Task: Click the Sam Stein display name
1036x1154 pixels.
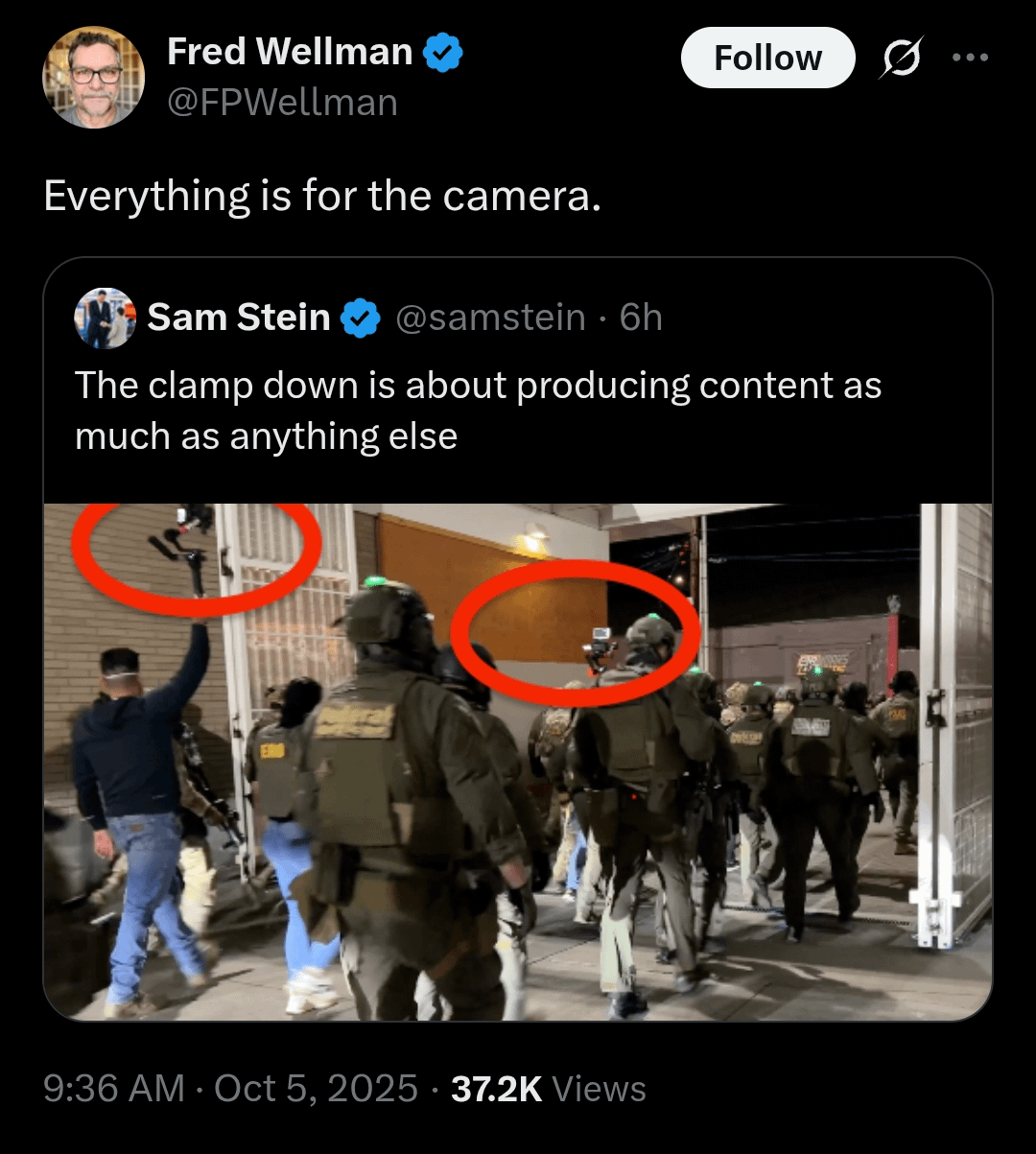Action: point(239,318)
